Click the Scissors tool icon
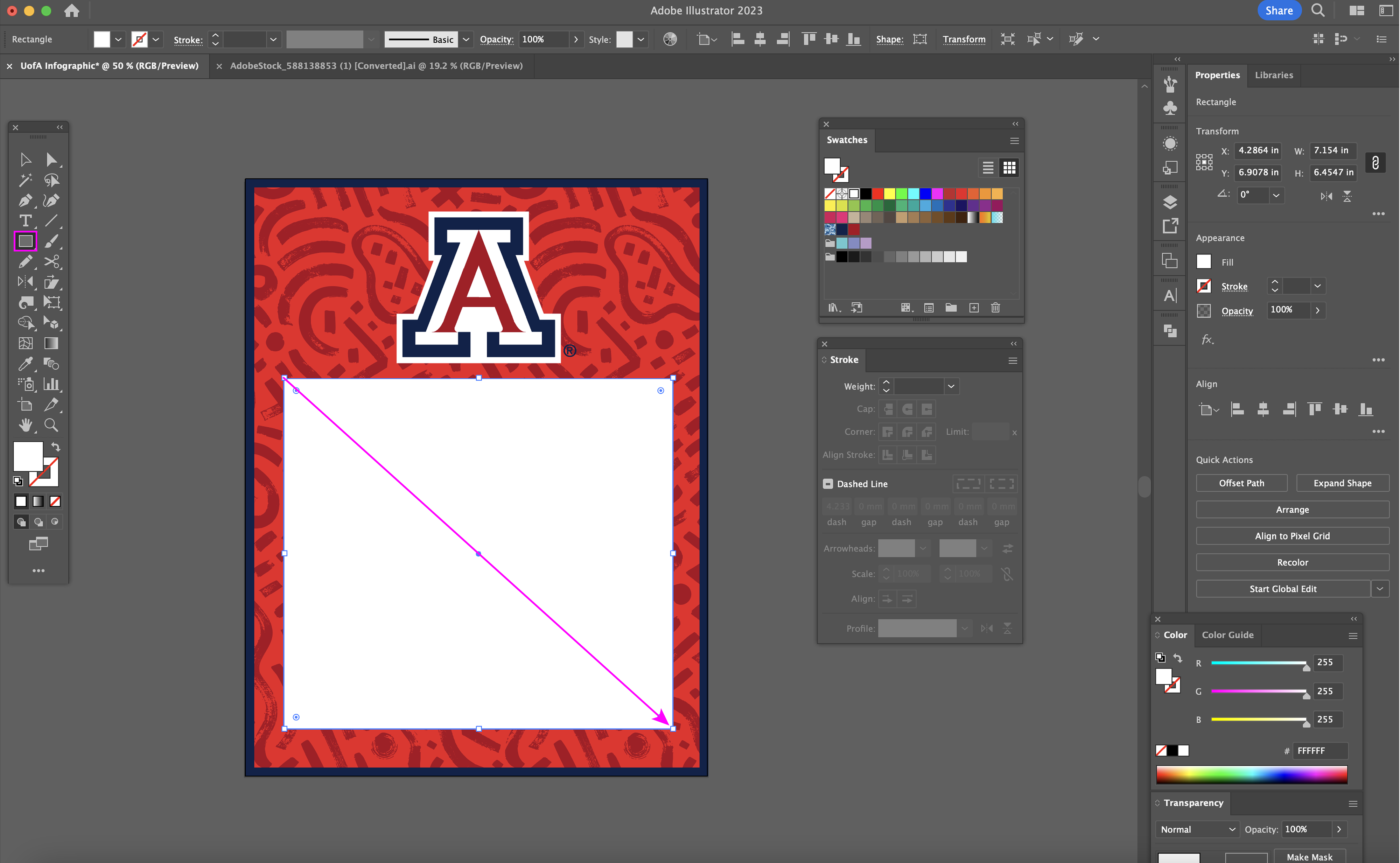The image size is (1400, 863). click(51, 262)
